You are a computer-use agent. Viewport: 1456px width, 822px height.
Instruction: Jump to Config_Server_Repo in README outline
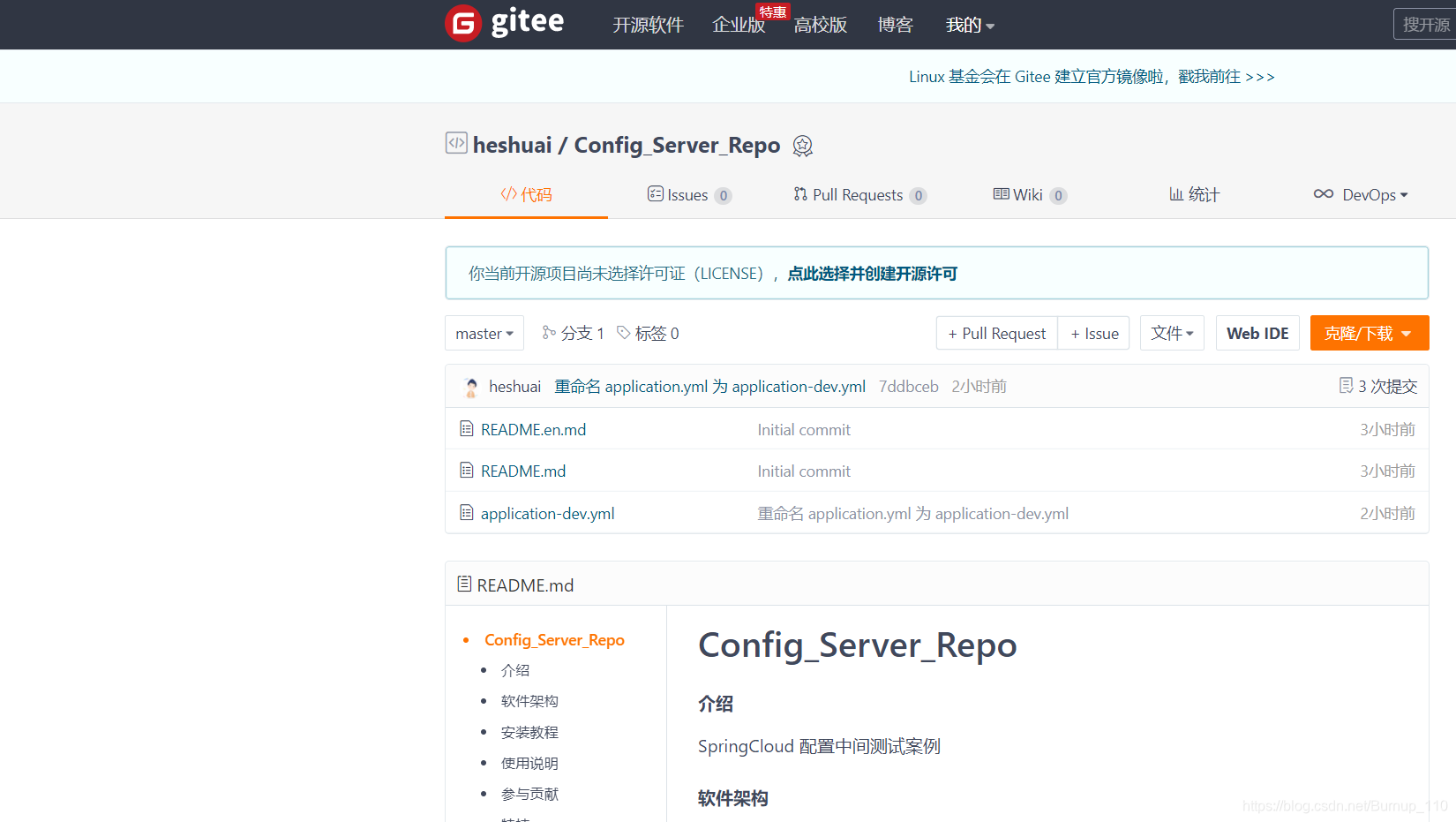coord(554,640)
